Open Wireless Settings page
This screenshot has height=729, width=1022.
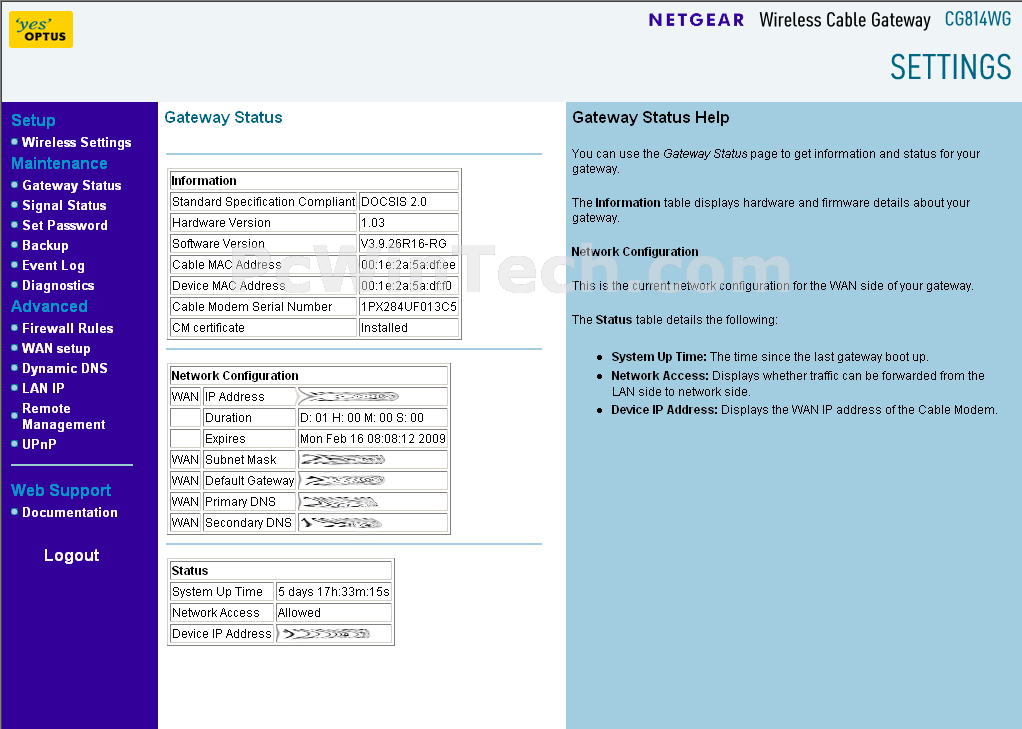(x=76, y=142)
